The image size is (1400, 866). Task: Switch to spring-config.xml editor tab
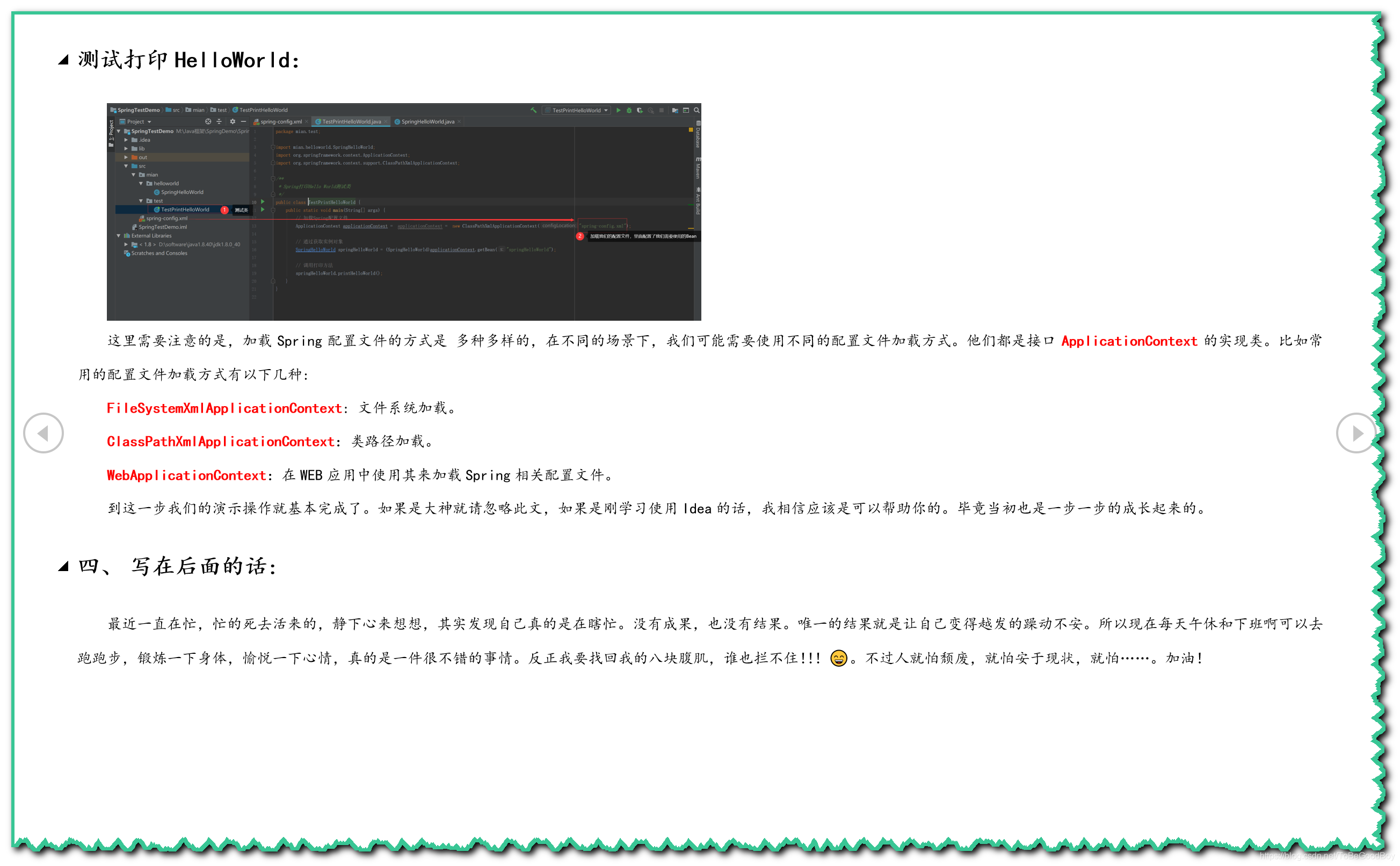280,121
